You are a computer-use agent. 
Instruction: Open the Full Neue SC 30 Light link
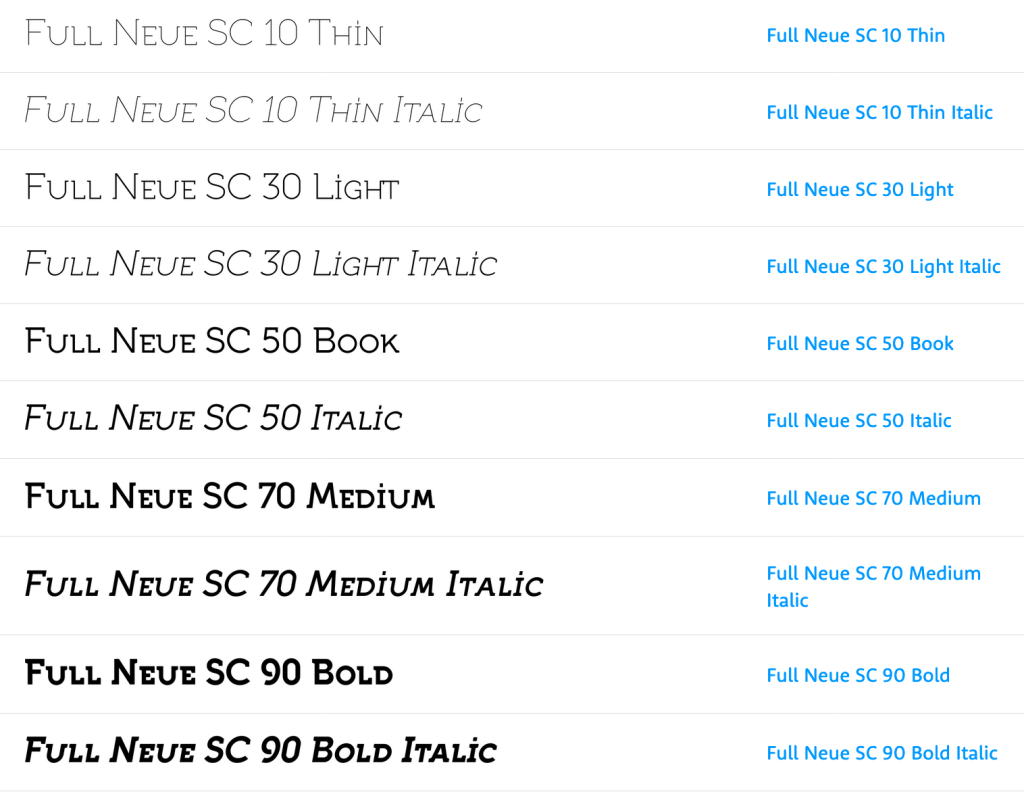pyautogui.click(x=860, y=190)
